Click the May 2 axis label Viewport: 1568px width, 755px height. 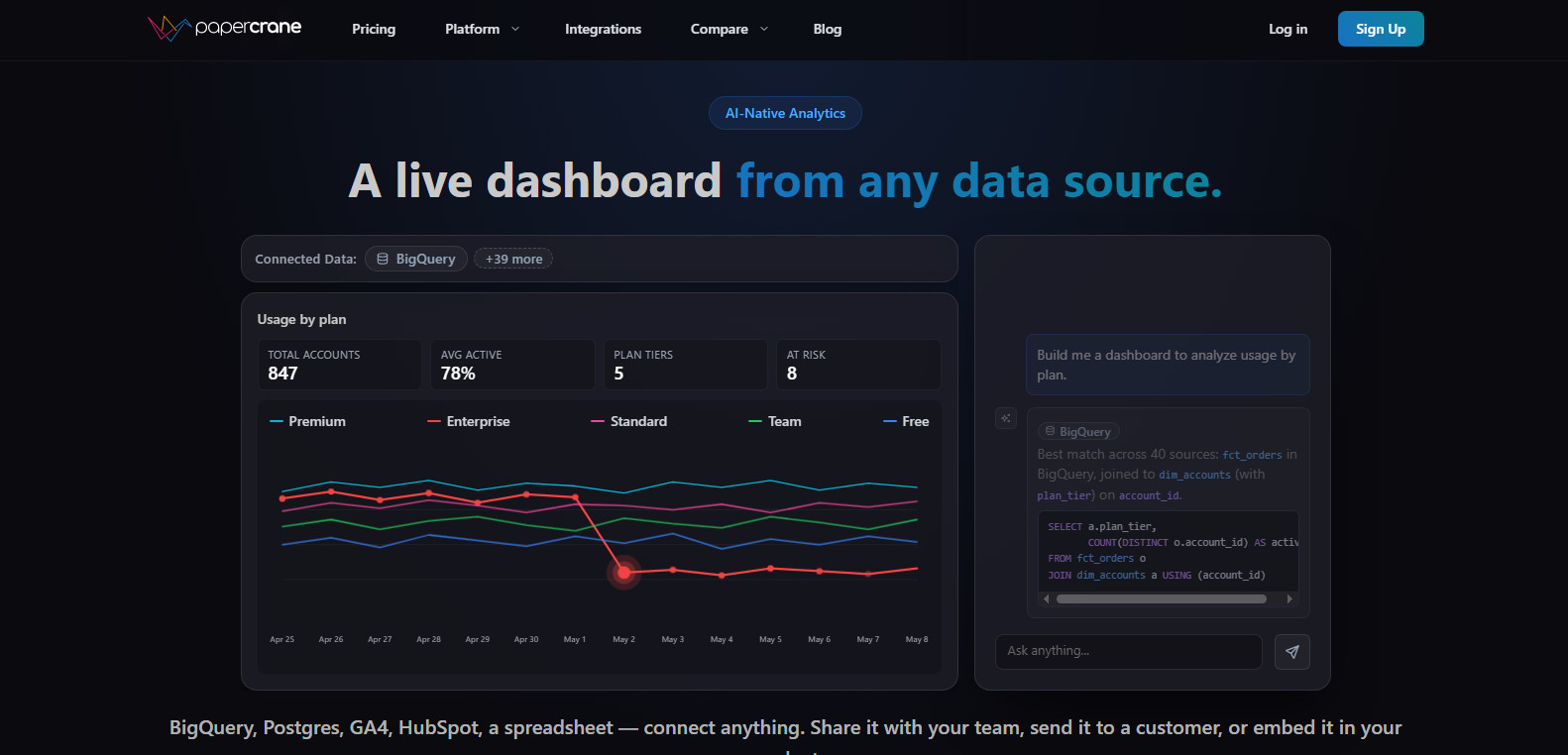point(623,639)
